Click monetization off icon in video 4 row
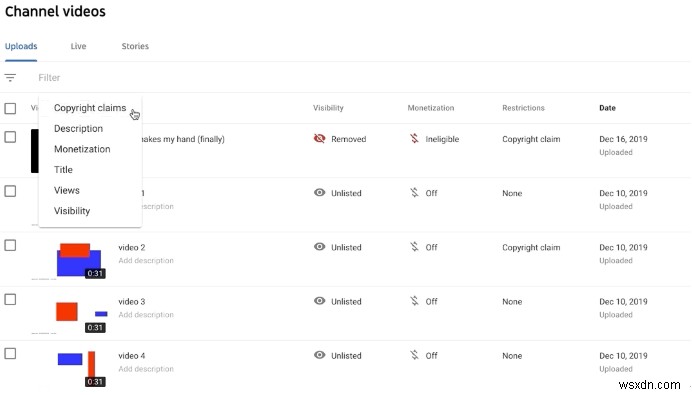Screen dimensions: 692x395 414,355
